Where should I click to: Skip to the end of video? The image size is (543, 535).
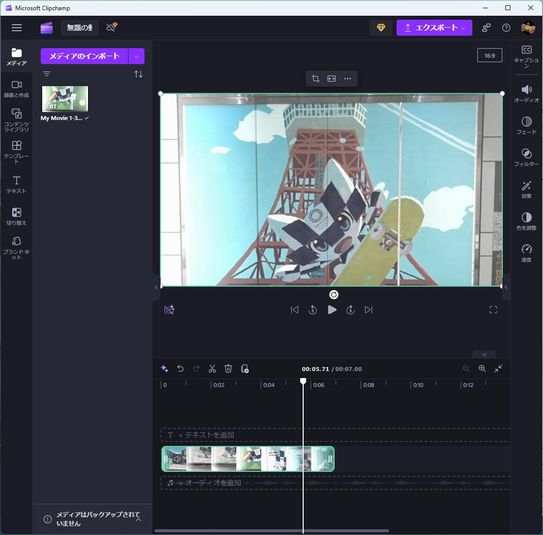(x=369, y=310)
